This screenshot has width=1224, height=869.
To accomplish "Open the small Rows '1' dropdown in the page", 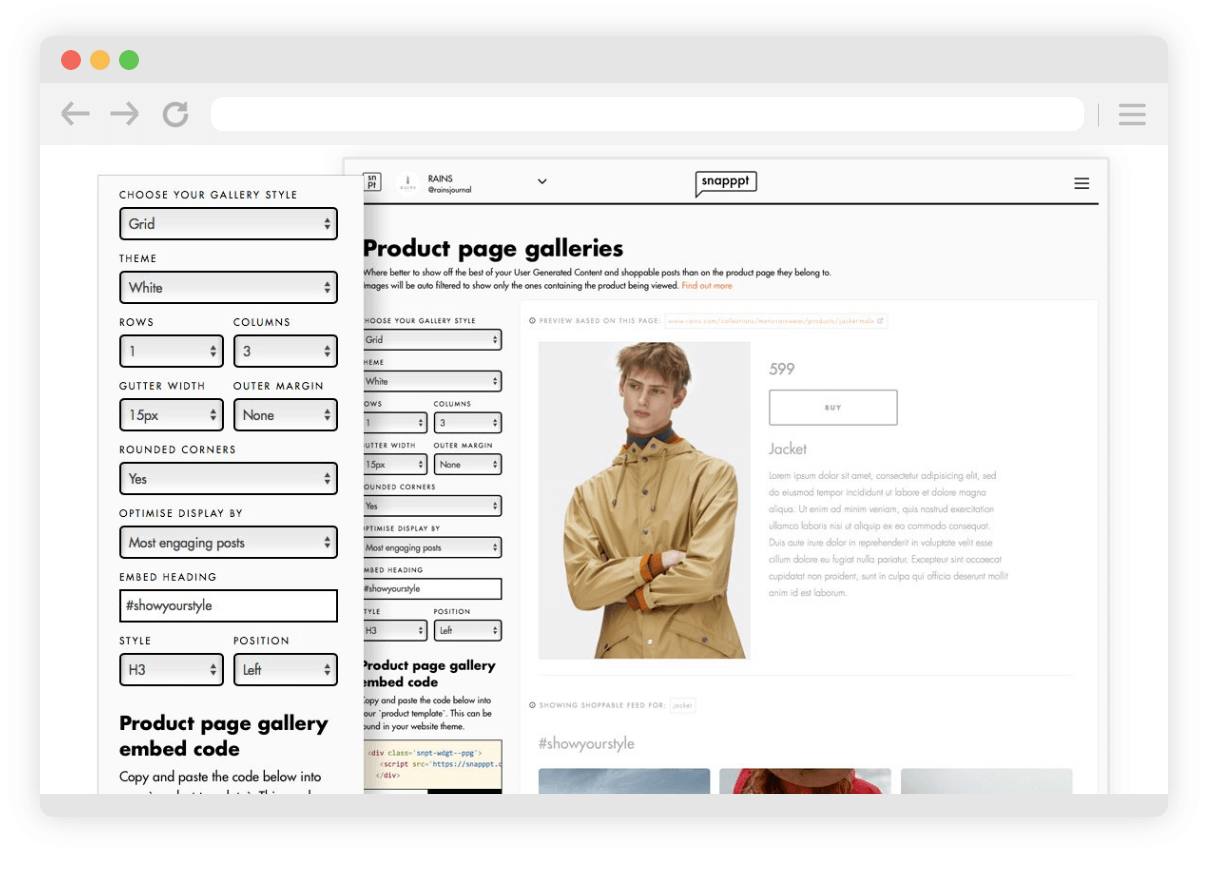I will (x=395, y=423).
